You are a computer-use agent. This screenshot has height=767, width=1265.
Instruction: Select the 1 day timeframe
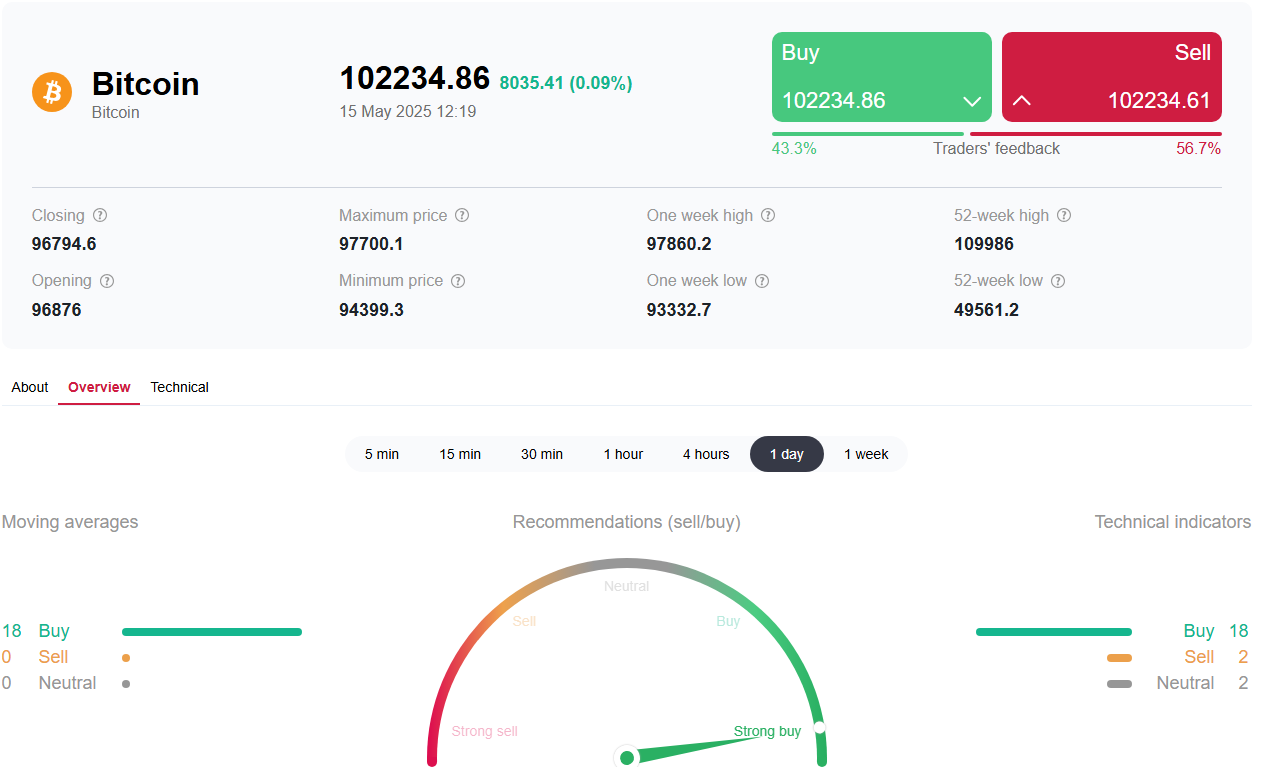[787, 454]
